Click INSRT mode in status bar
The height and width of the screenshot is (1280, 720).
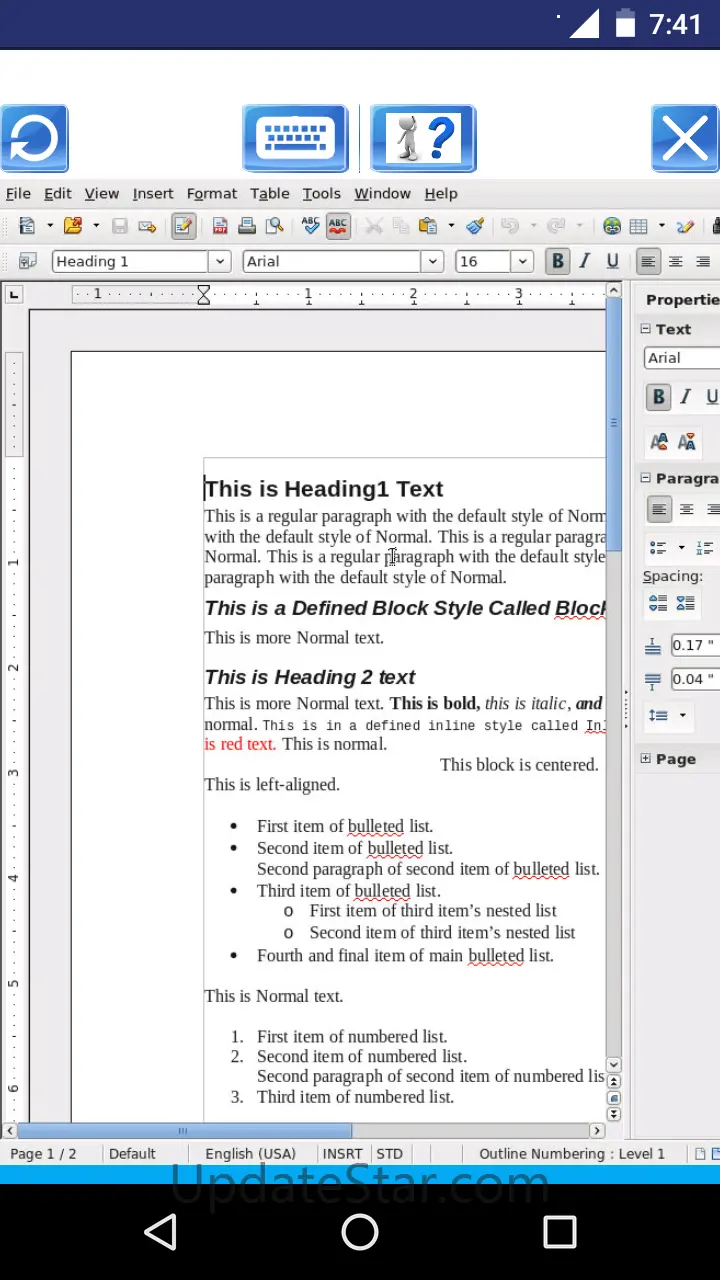coord(342,1154)
